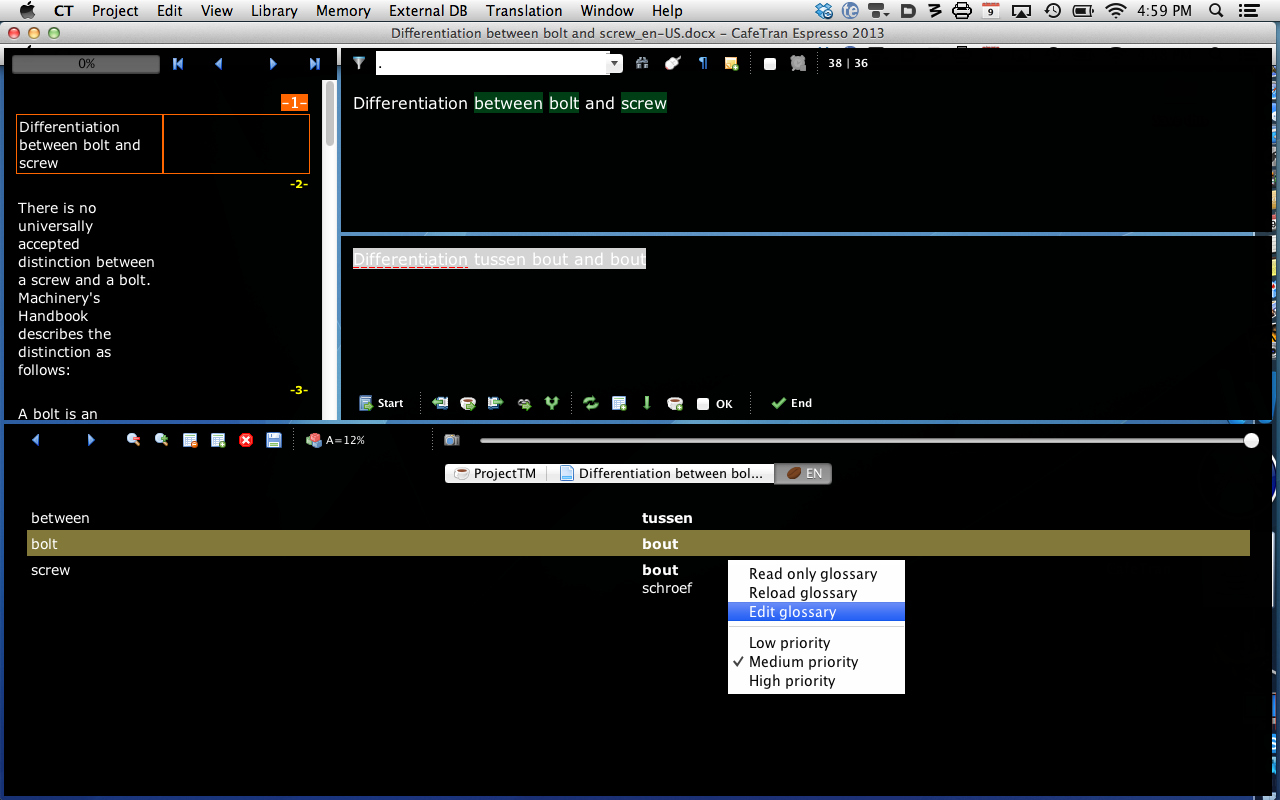
Task: Click the green refresh arrows icon
Action: [x=591, y=403]
